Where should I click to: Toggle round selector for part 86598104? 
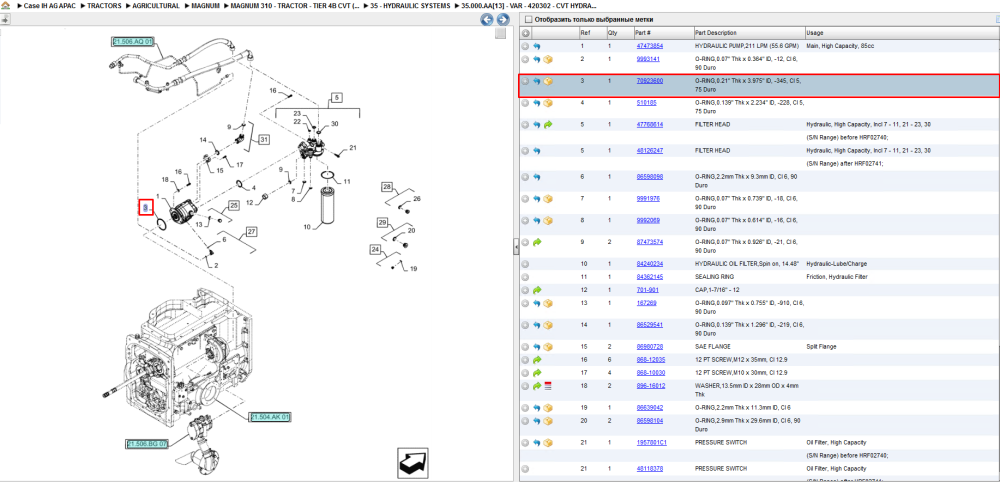click(526, 421)
